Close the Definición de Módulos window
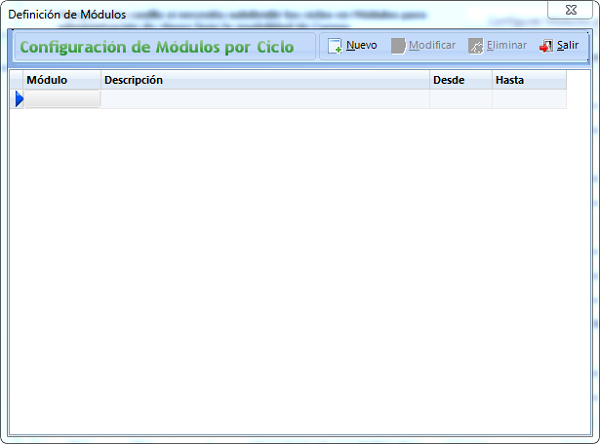The width and height of the screenshot is (600, 444). point(570,10)
